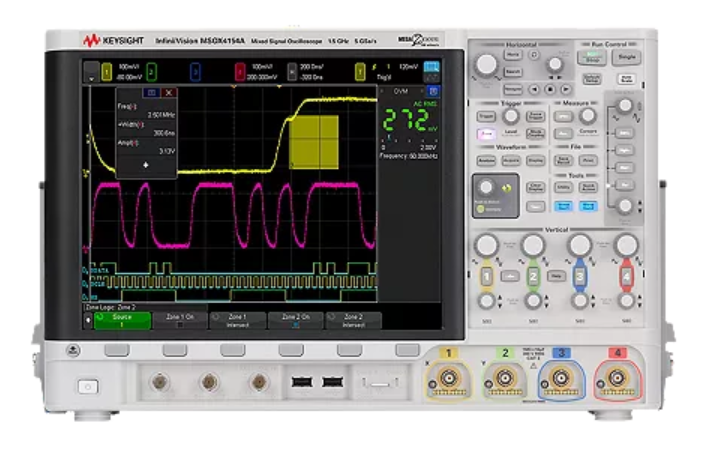Toggle the blue channel 3 key
This screenshot has height=450, width=701.
pos(579,277)
